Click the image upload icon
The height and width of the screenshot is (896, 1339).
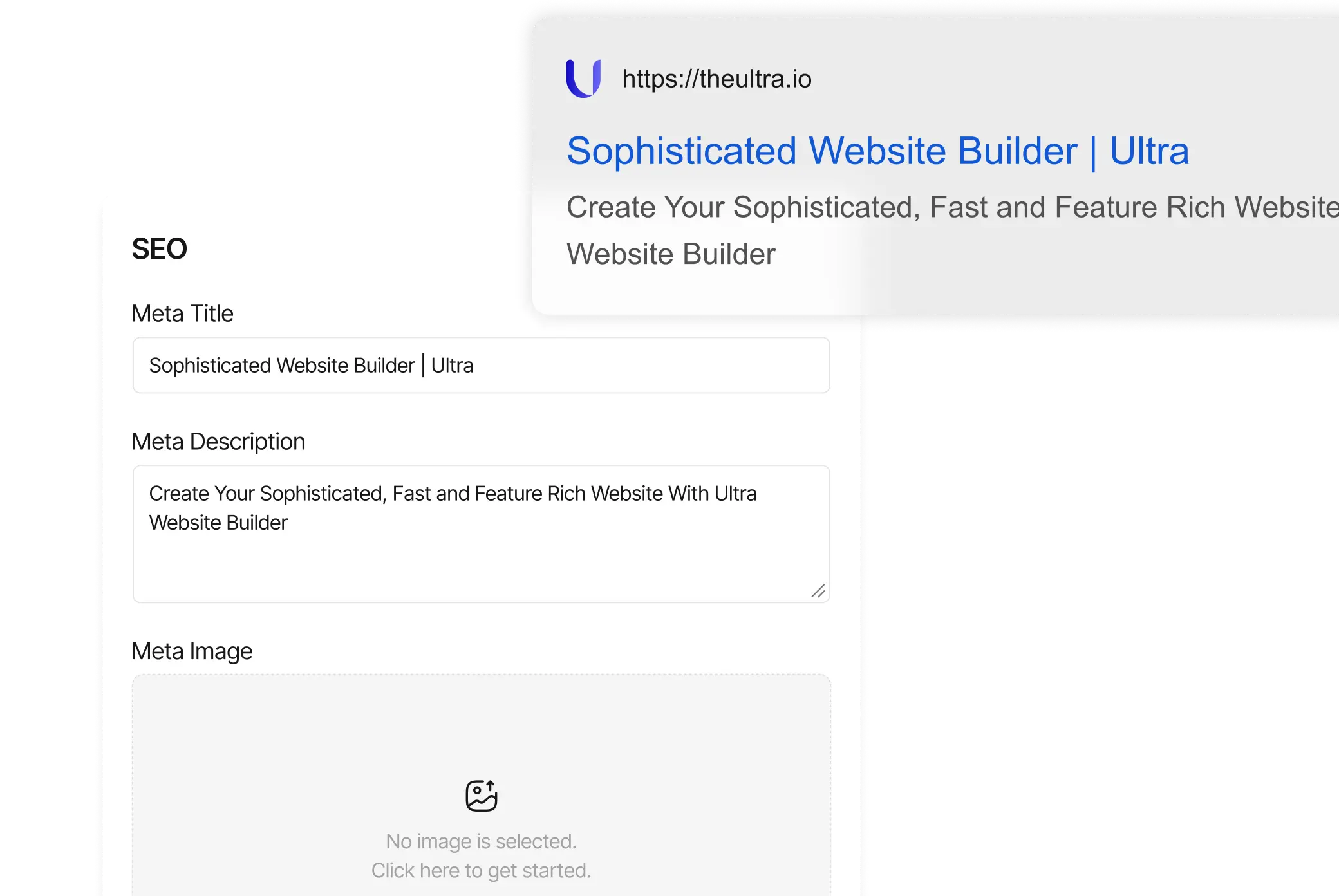tap(482, 796)
